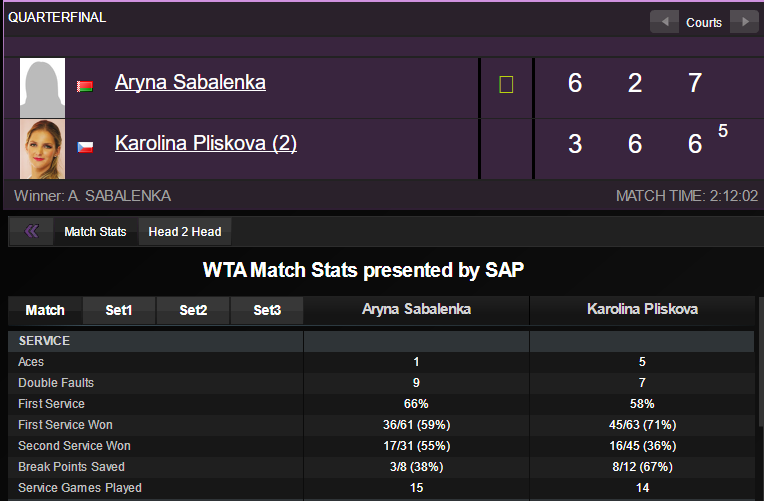Show Set2 statistics
Screen dimensions: 764x501
(193, 310)
